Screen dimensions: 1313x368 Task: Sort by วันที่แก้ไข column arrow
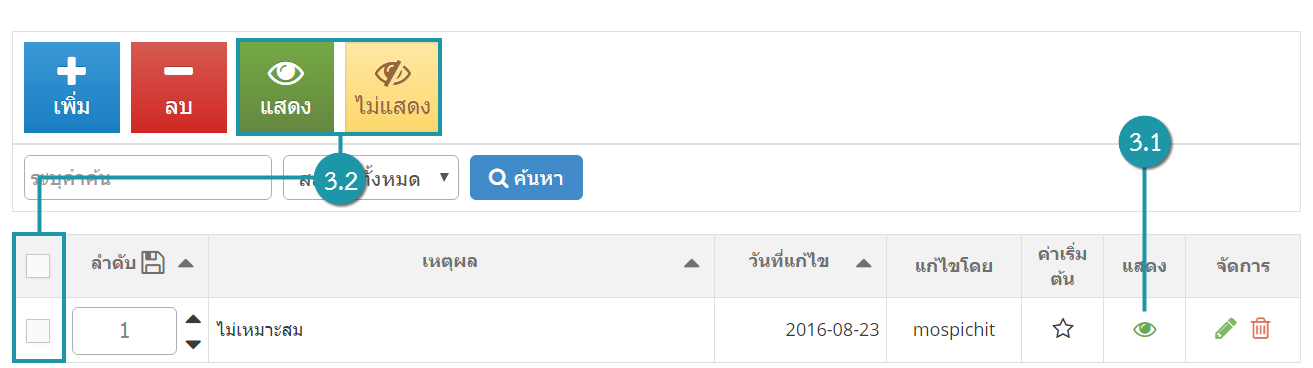[x=864, y=264]
